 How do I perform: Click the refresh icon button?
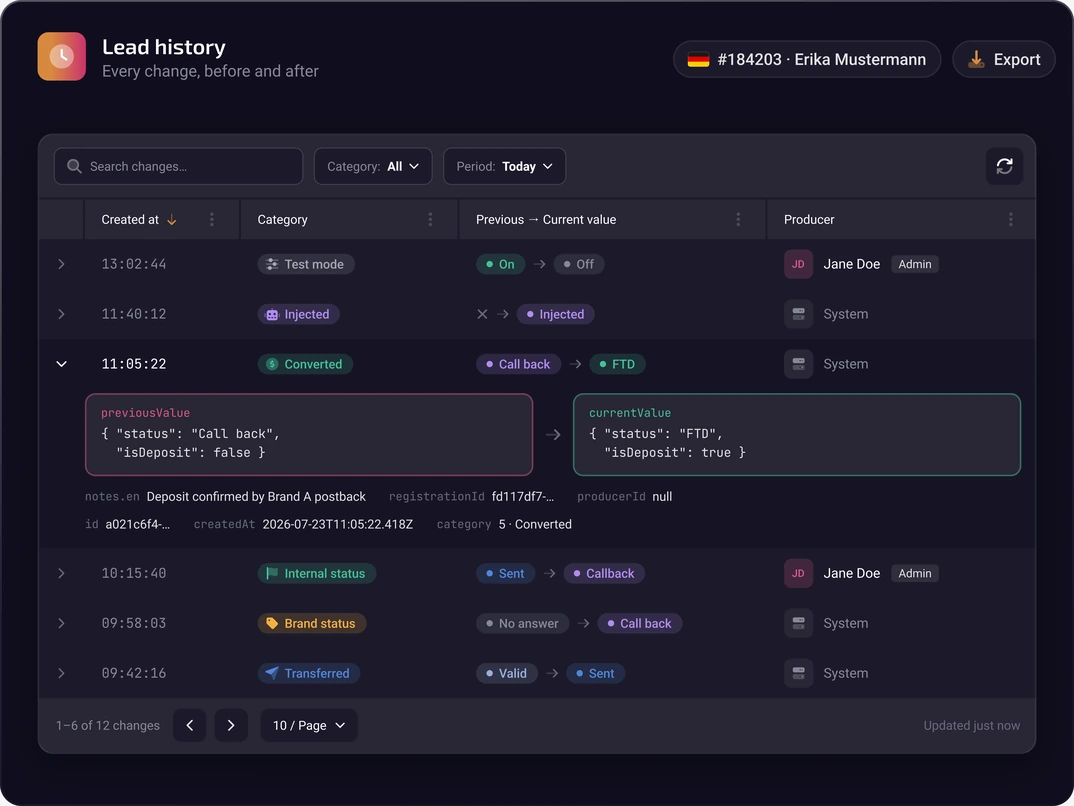point(1004,166)
